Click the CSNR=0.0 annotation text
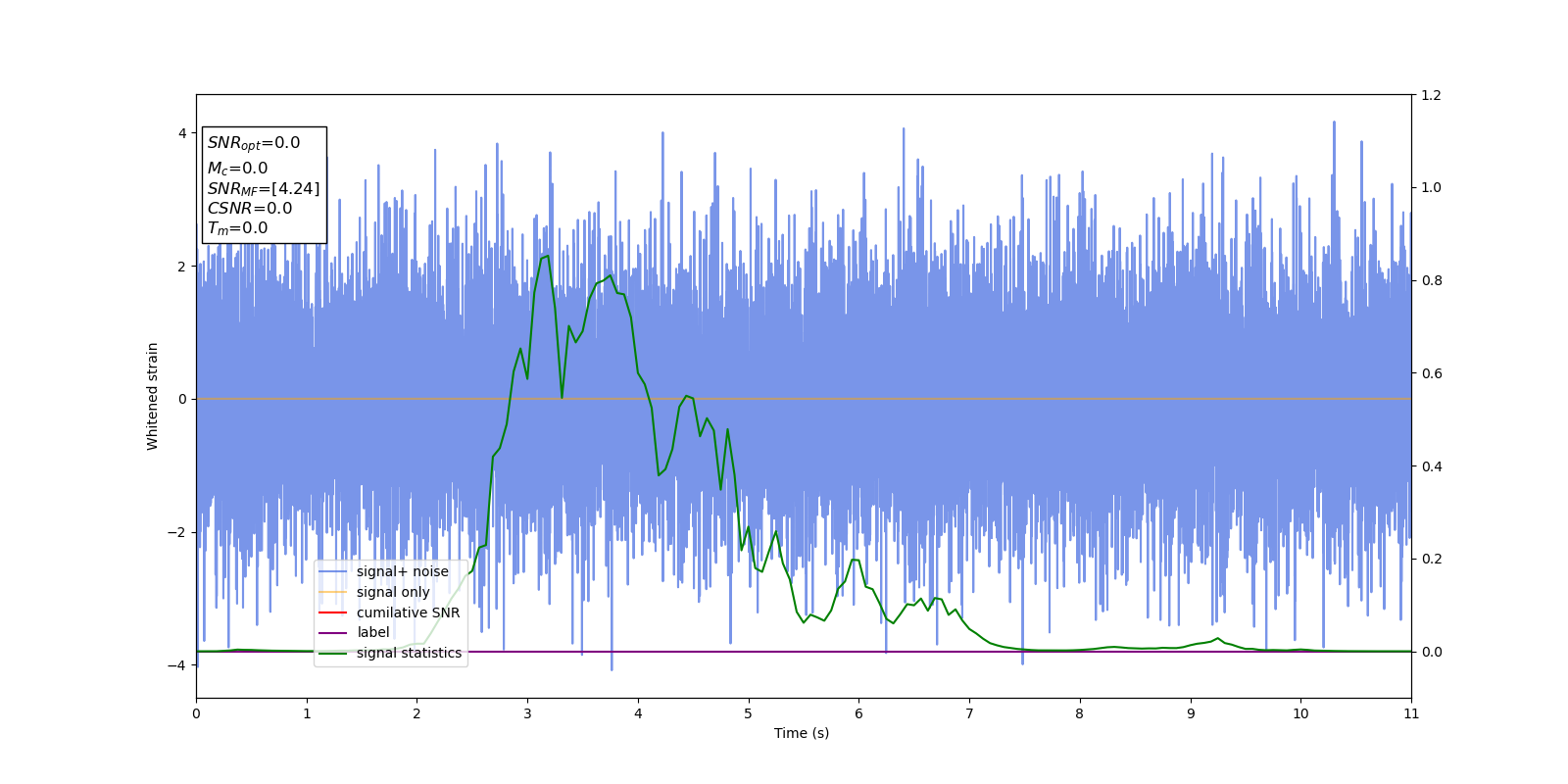Viewport: 1568px width, 784px height. coord(250,209)
